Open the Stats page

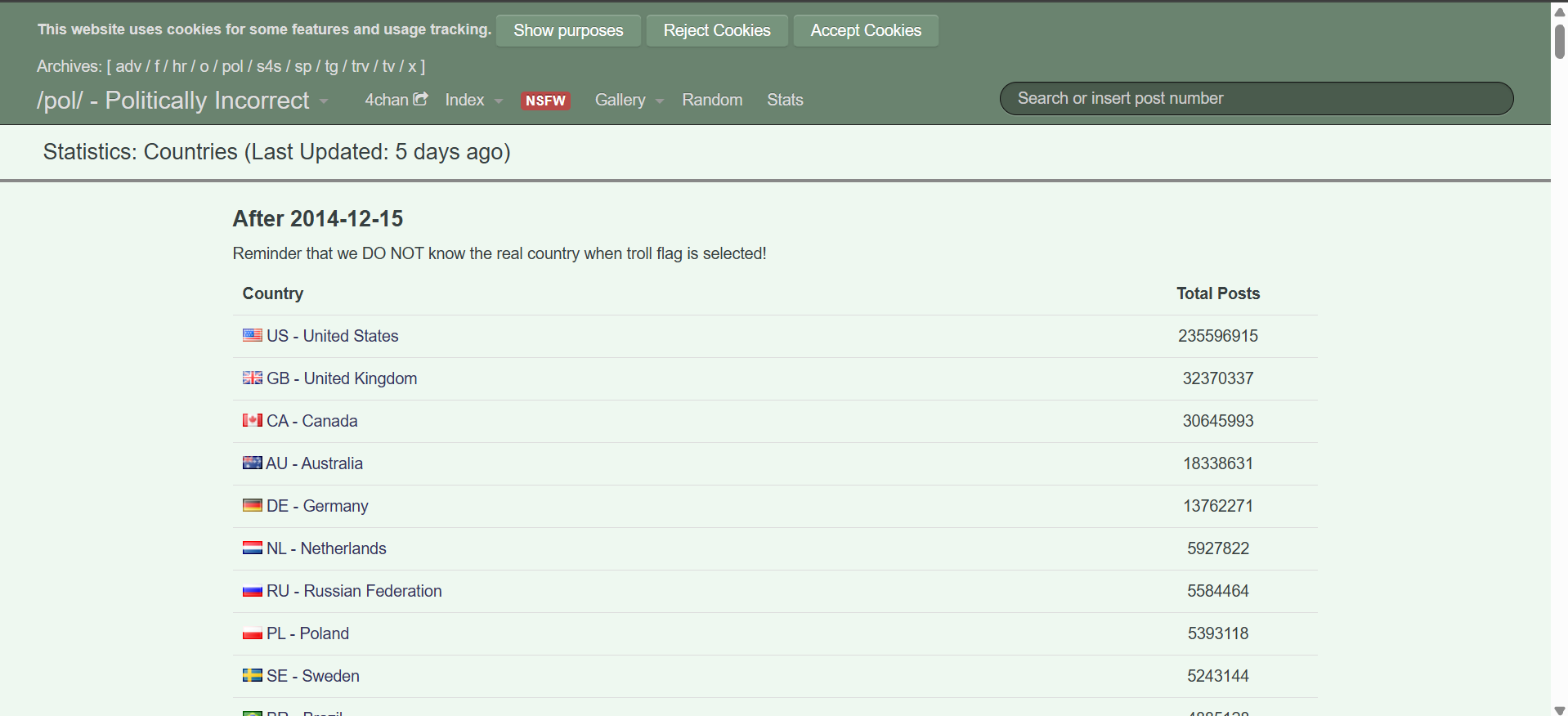tap(785, 100)
